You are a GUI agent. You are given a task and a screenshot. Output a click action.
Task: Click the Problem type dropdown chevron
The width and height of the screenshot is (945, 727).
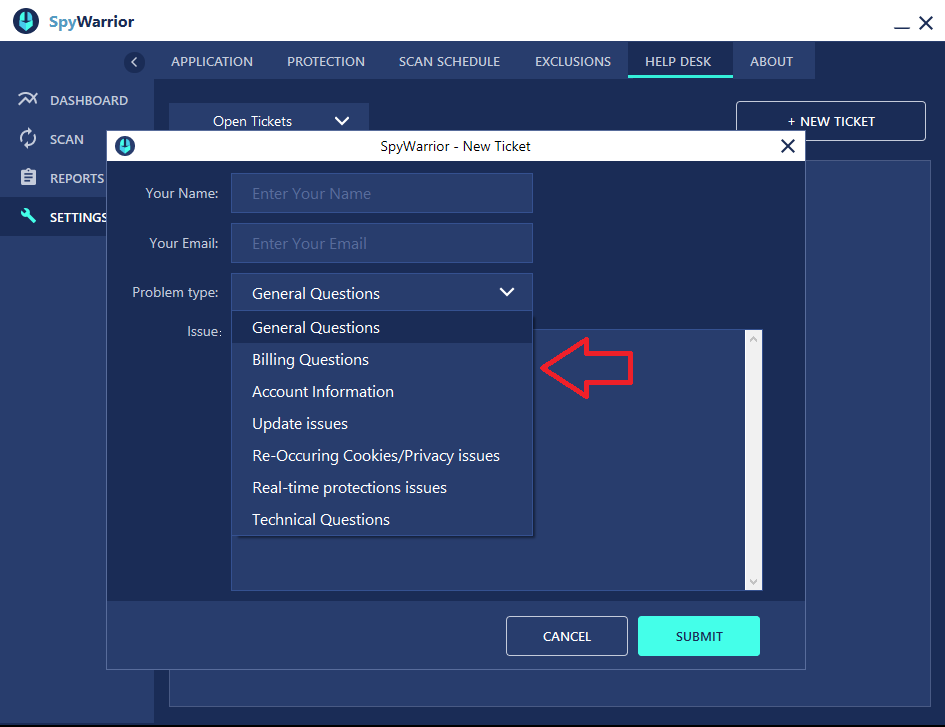(507, 292)
